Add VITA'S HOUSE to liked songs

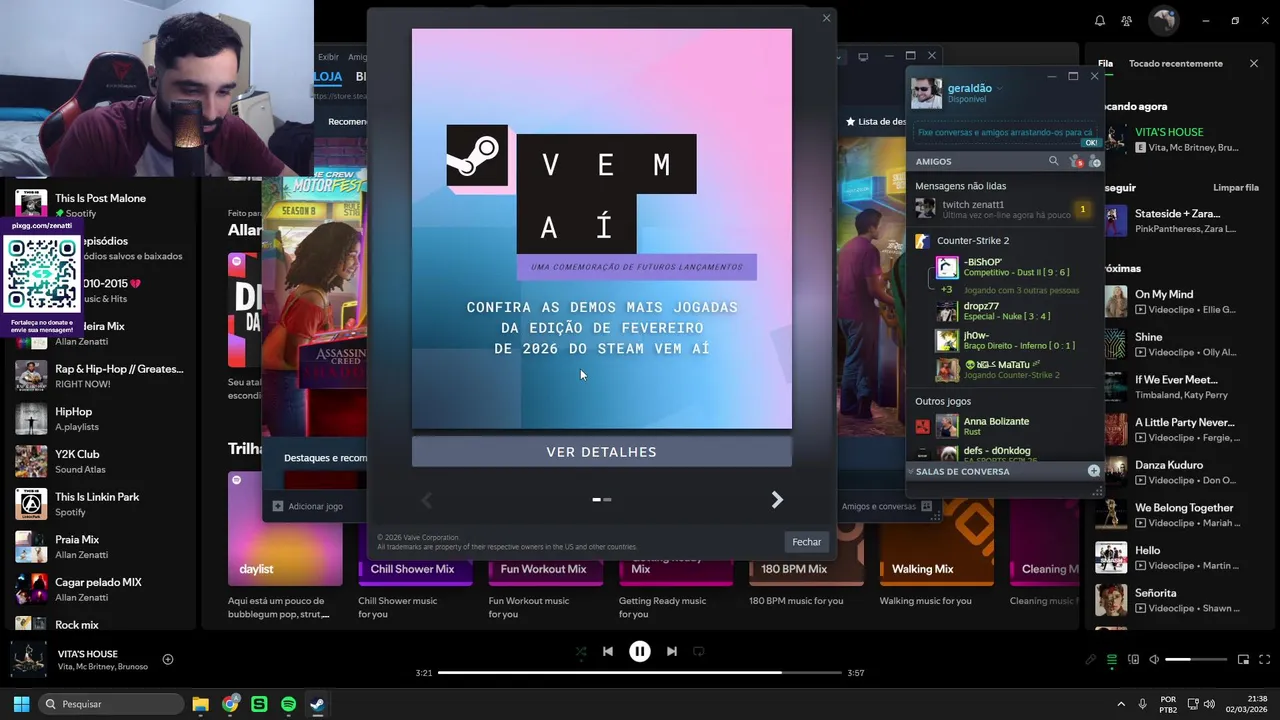click(x=168, y=659)
